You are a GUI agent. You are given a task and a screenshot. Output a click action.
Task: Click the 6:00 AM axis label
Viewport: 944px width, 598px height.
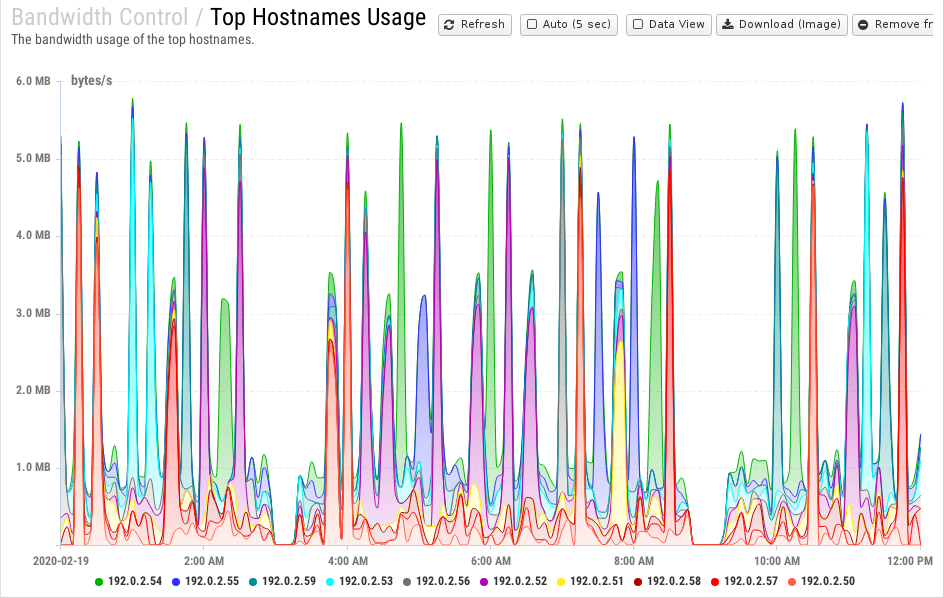[x=491, y=561]
